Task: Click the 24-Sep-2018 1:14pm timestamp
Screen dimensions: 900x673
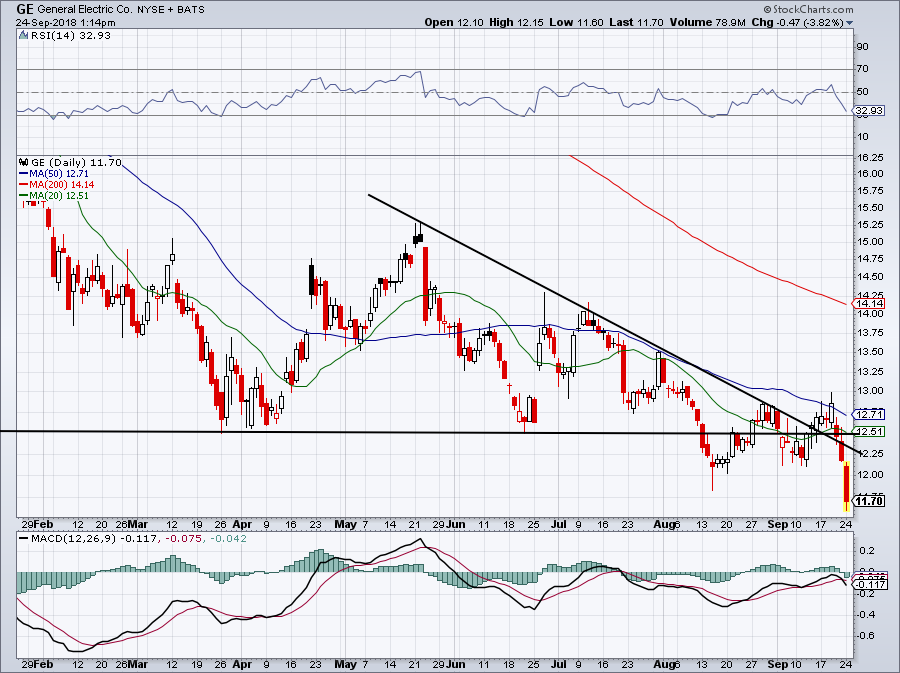Action: [65, 23]
